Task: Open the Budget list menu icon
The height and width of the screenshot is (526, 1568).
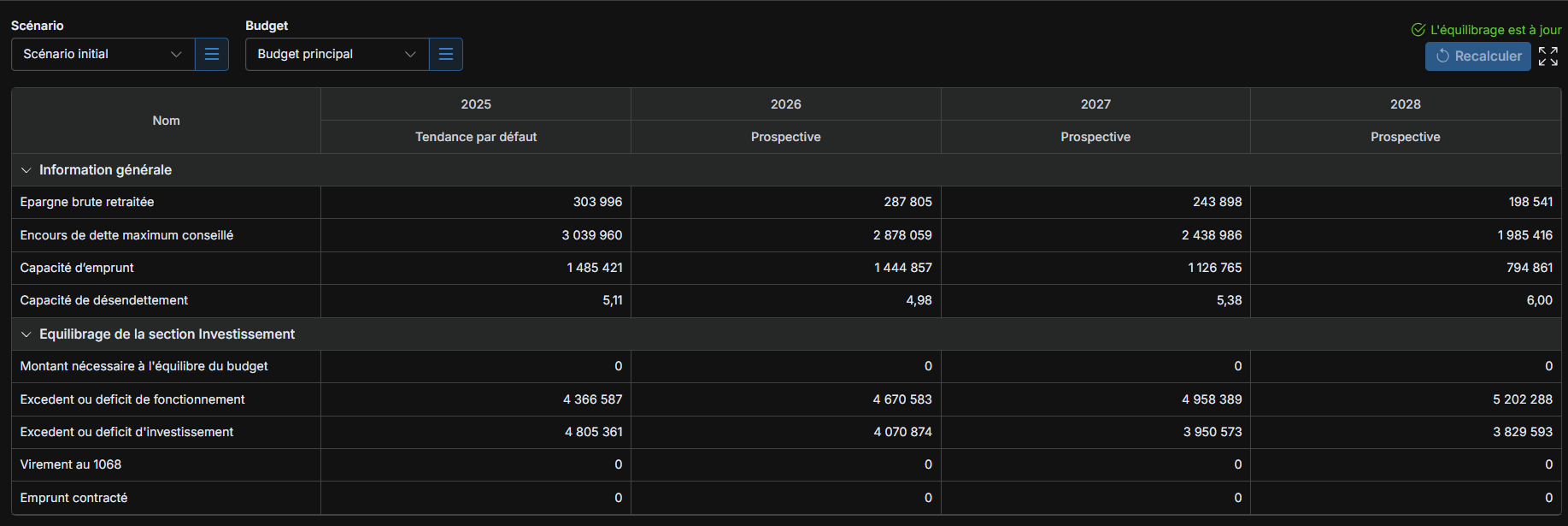Action: click(445, 54)
